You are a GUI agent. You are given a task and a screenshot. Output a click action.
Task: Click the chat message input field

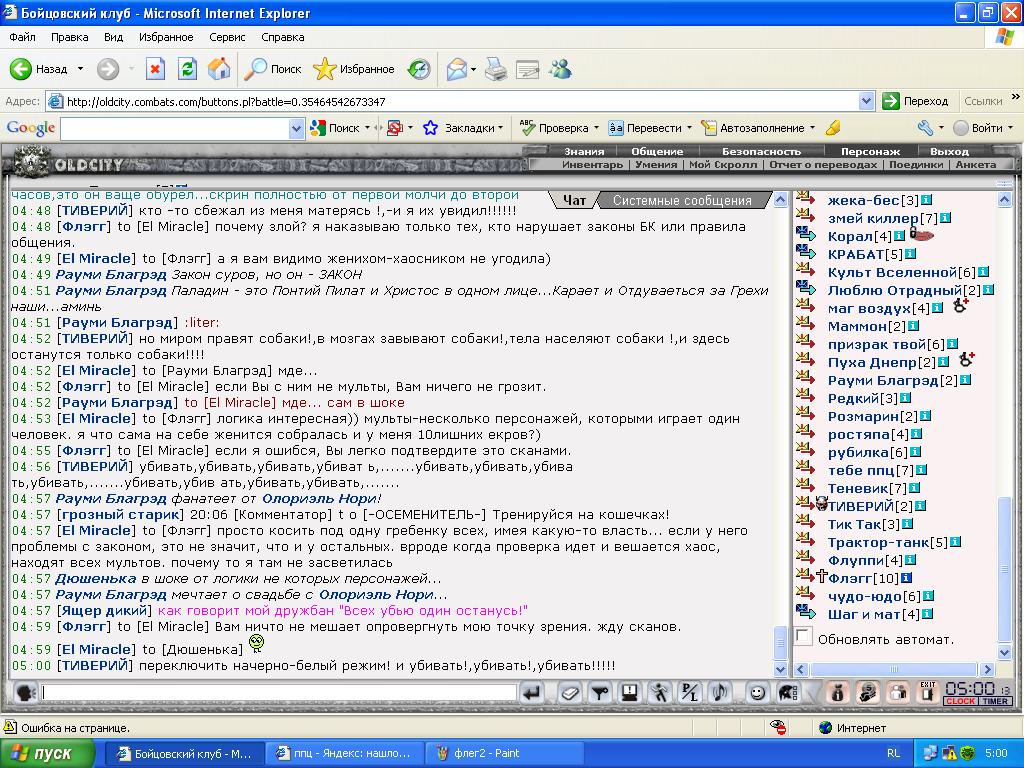click(x=279, y=692)
